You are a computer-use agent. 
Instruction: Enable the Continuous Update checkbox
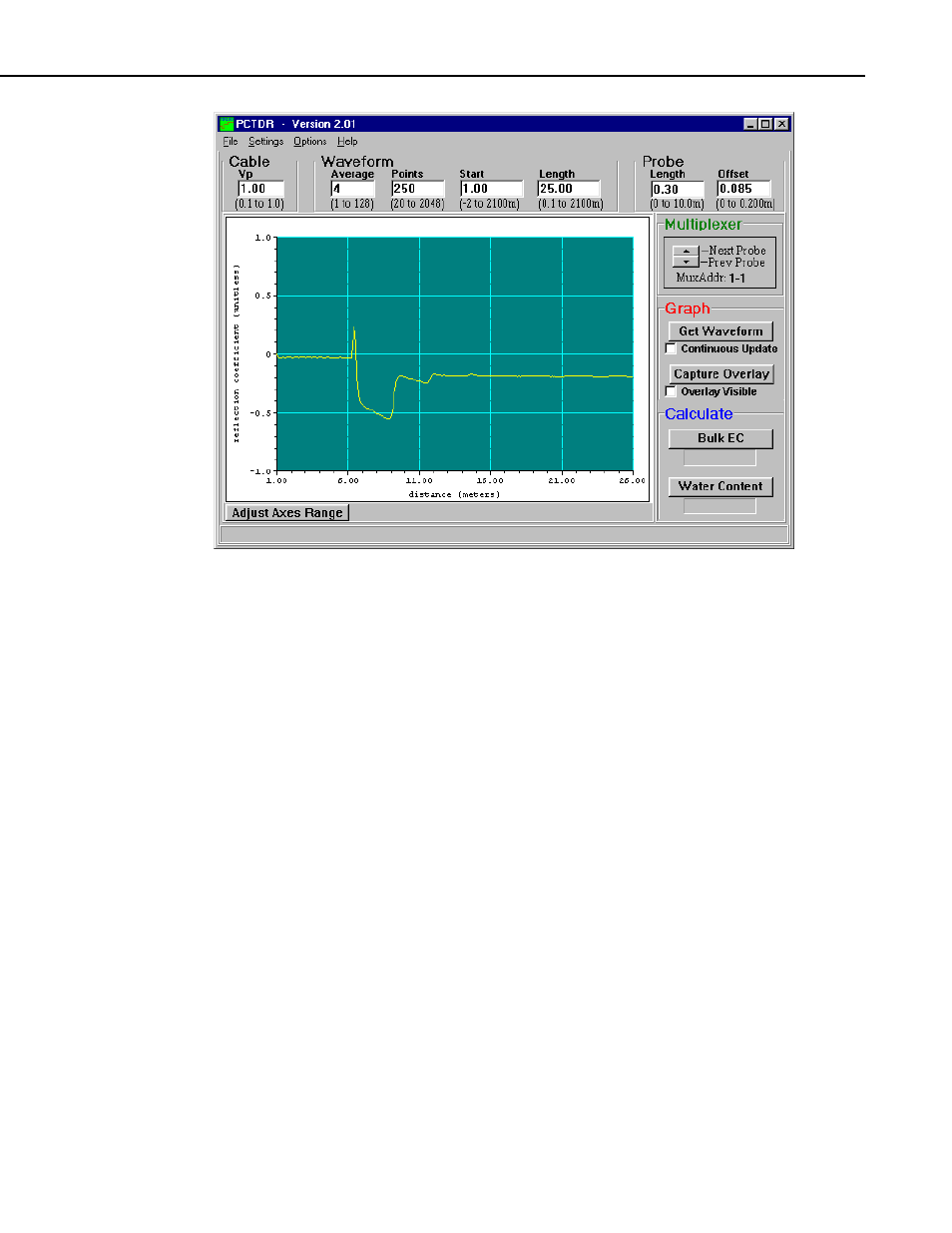click(x=671, y=348)
